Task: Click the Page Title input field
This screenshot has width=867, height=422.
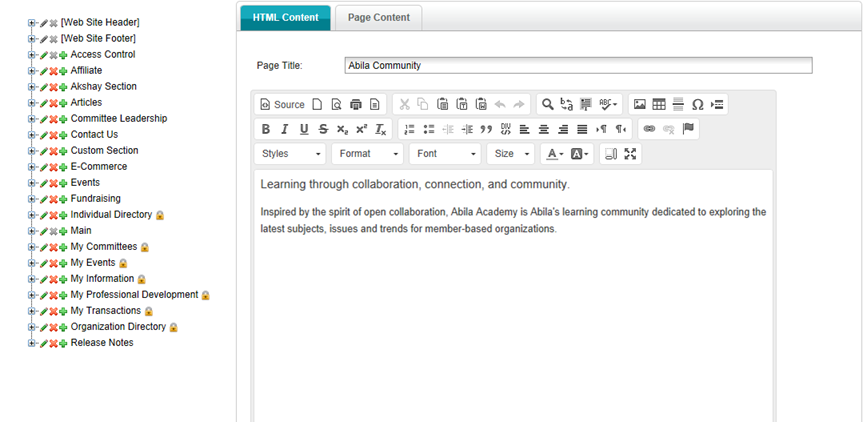Action: pos(578,65)
